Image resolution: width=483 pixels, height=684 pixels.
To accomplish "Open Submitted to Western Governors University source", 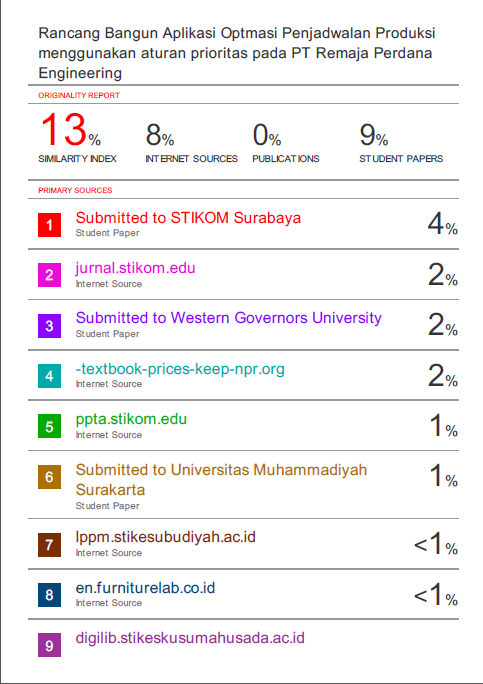I will click(229, 318).
